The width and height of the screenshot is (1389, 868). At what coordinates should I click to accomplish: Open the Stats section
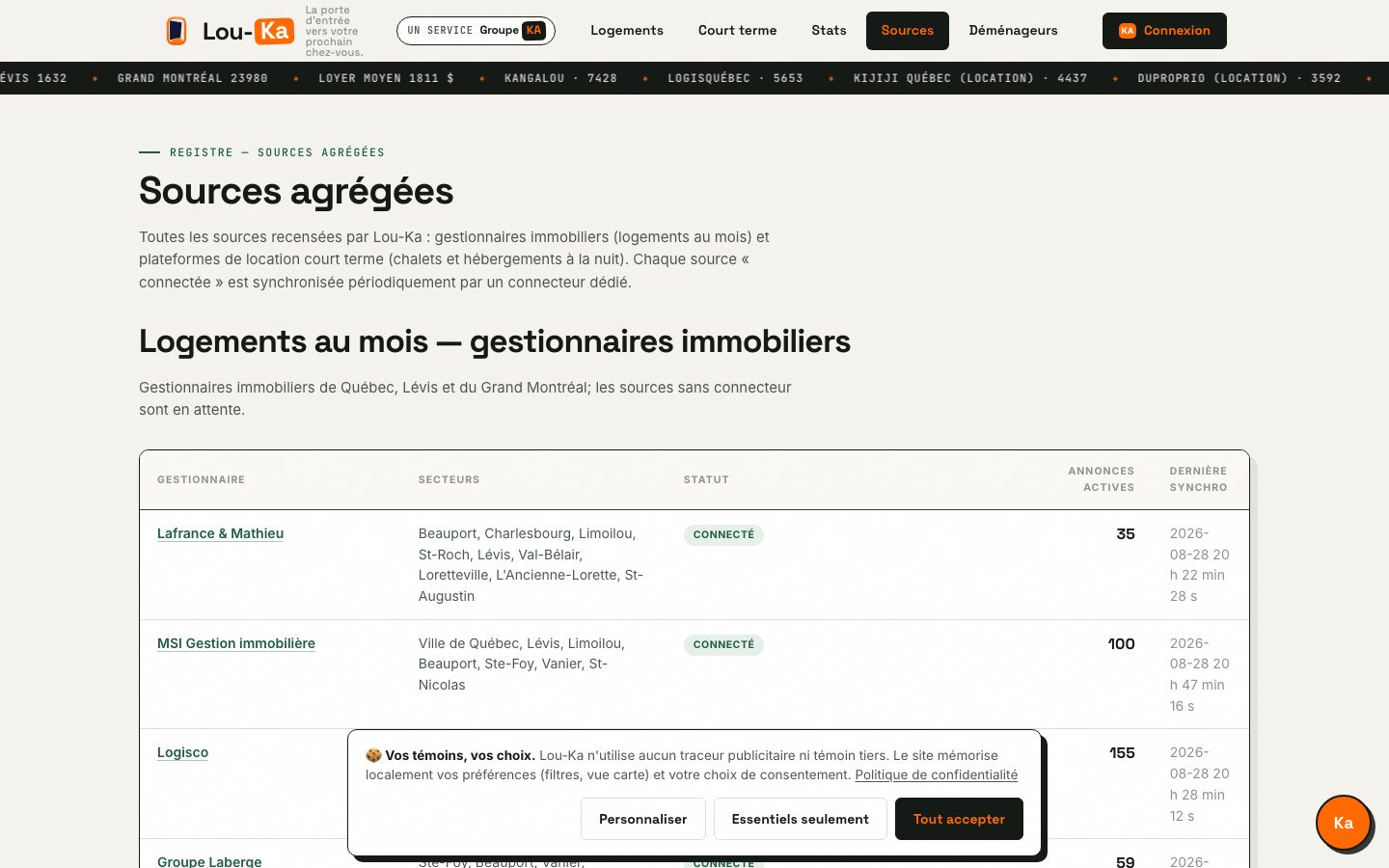click(829, 31)
